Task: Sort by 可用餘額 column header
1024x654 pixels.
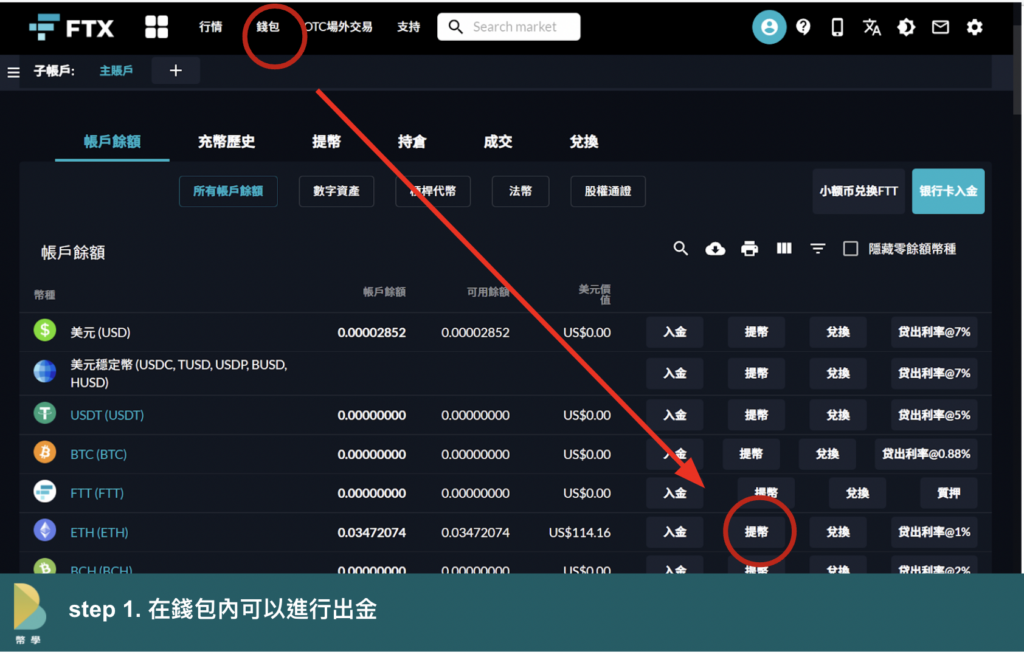Action: click(x=488, y=291)
